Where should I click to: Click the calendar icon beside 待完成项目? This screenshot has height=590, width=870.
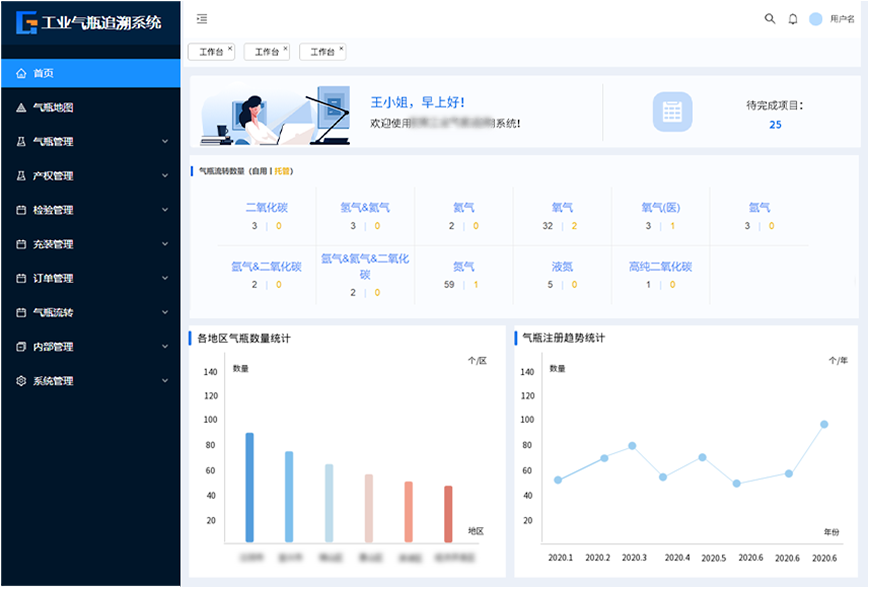[x=672, y=112]
